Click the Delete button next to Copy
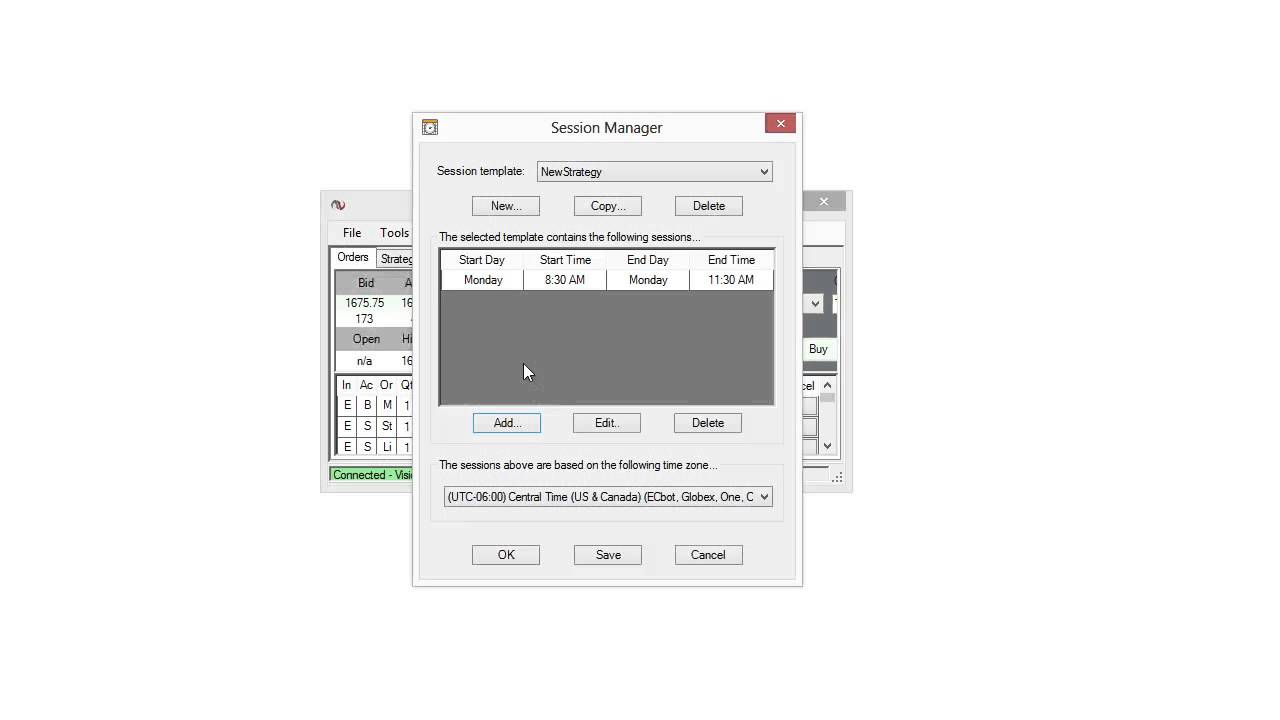This screenshot has width=1280, height=720. pos(708,205)
